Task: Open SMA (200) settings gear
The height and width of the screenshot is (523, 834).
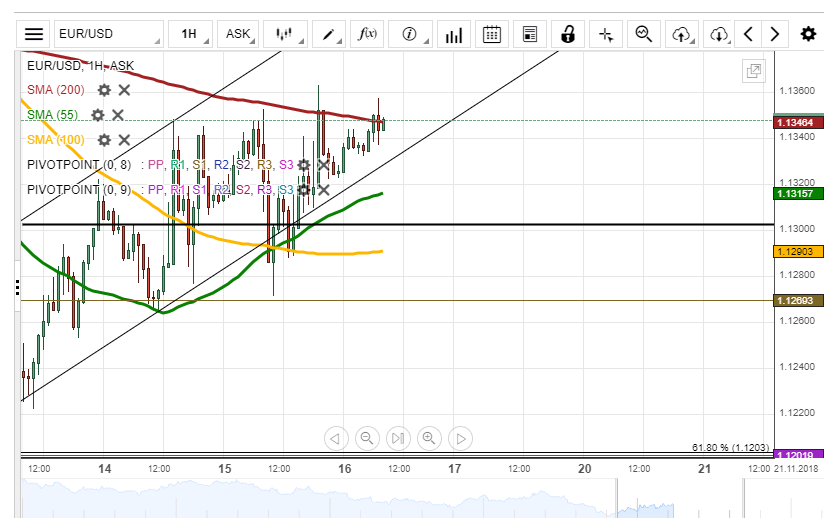Action: click(104, 90)
